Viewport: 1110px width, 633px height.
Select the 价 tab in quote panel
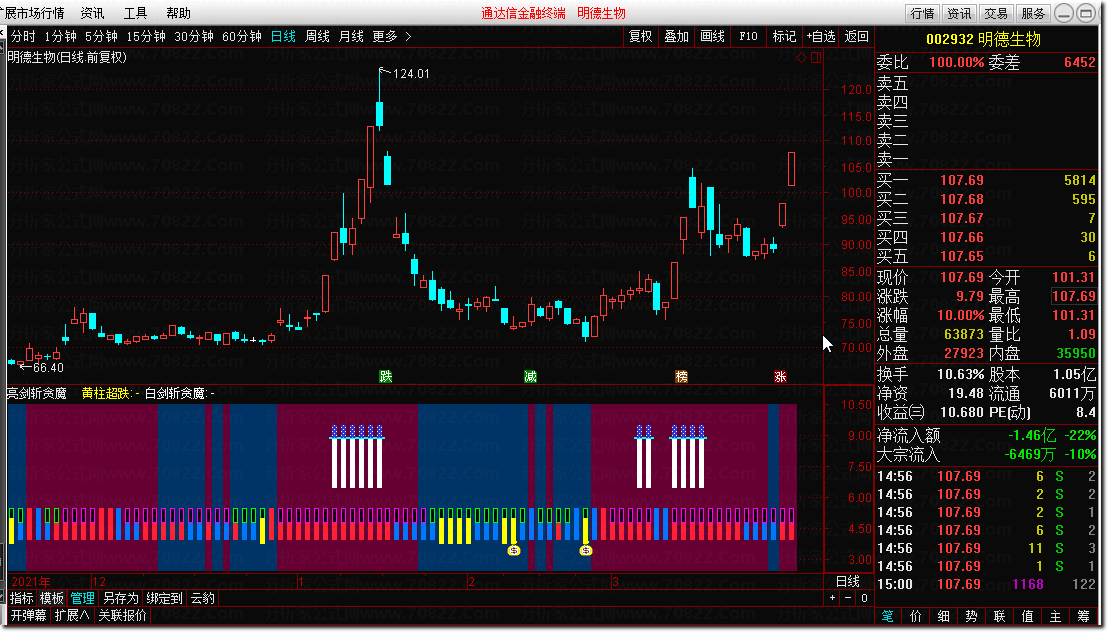click(915, 617)
